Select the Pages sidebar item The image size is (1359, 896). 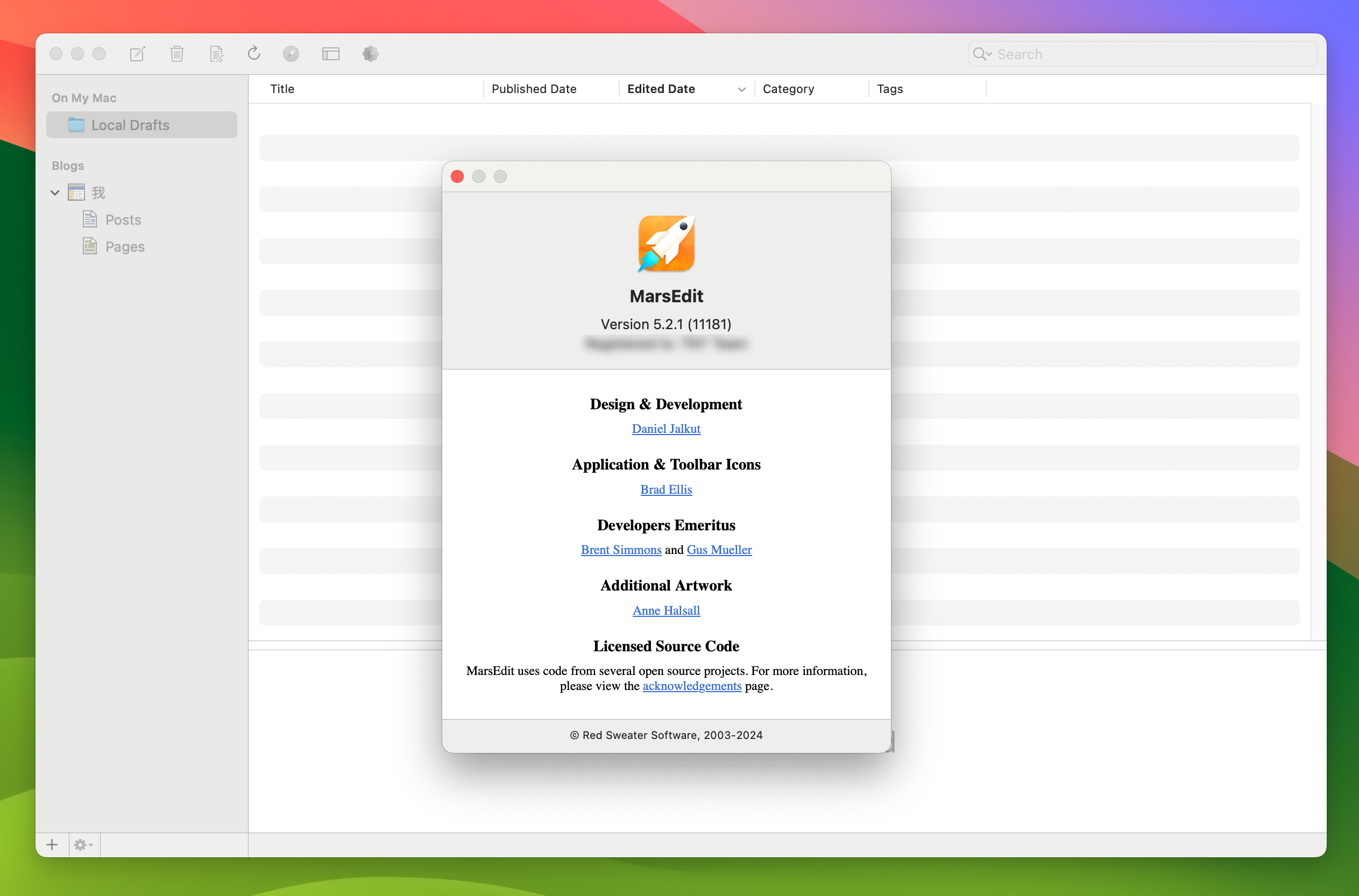125,245
